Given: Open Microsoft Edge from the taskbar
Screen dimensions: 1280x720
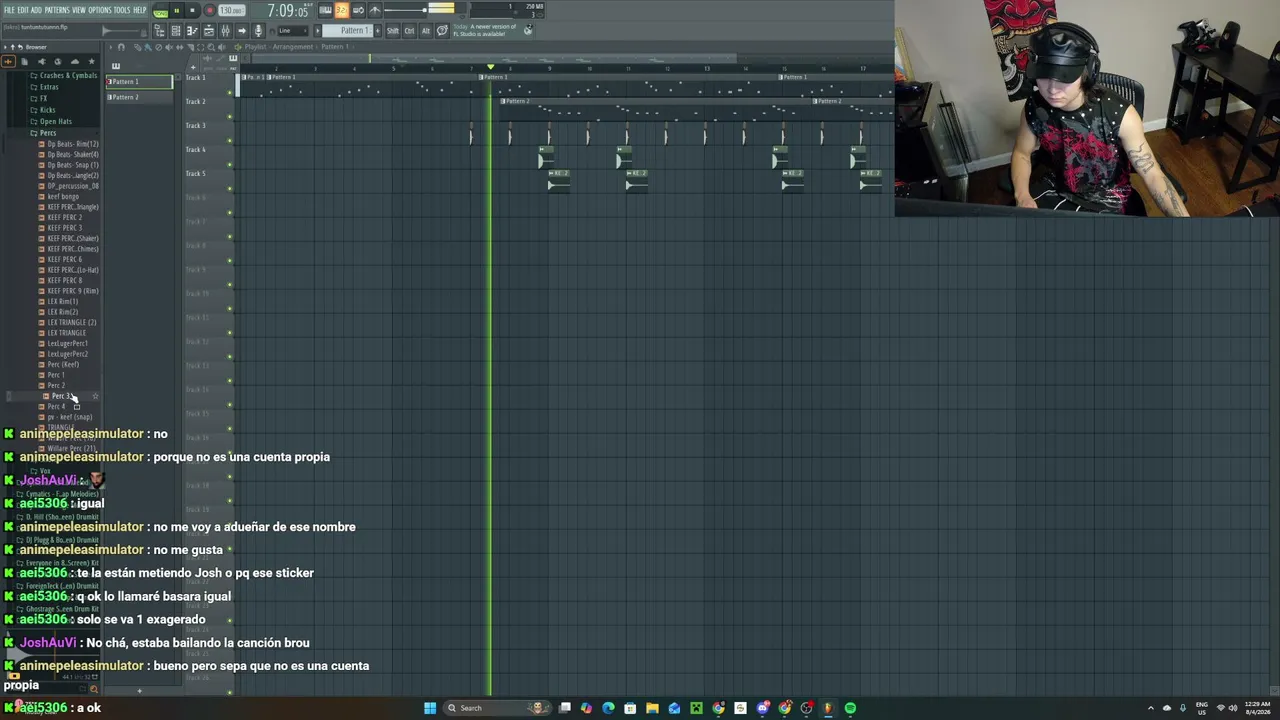Looking at the screenshot, I should pos(608,708).
